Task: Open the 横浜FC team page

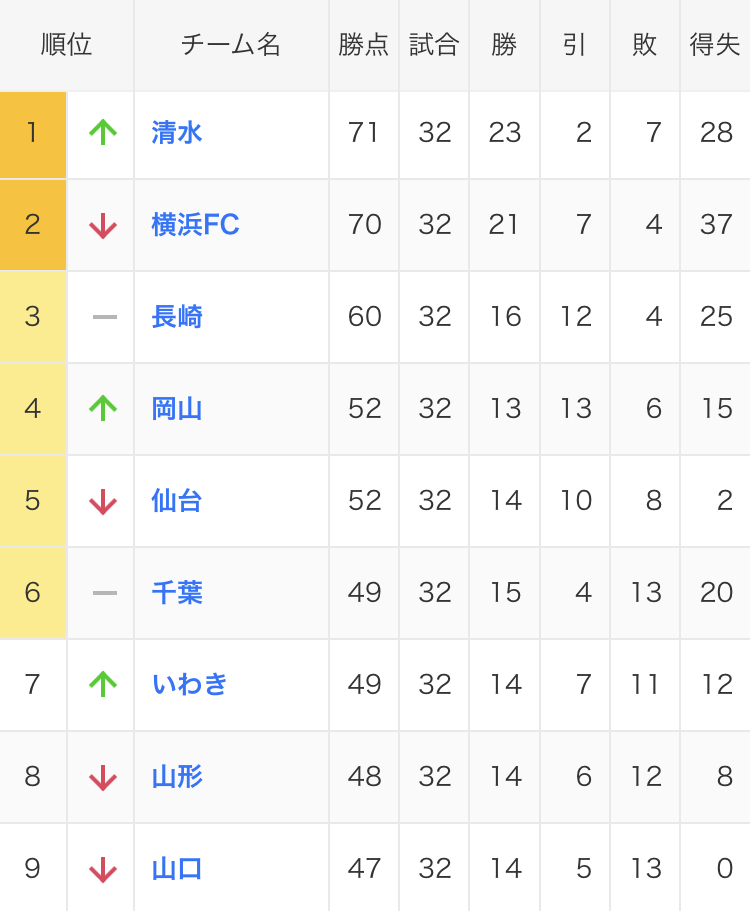Action: point(195,225)
